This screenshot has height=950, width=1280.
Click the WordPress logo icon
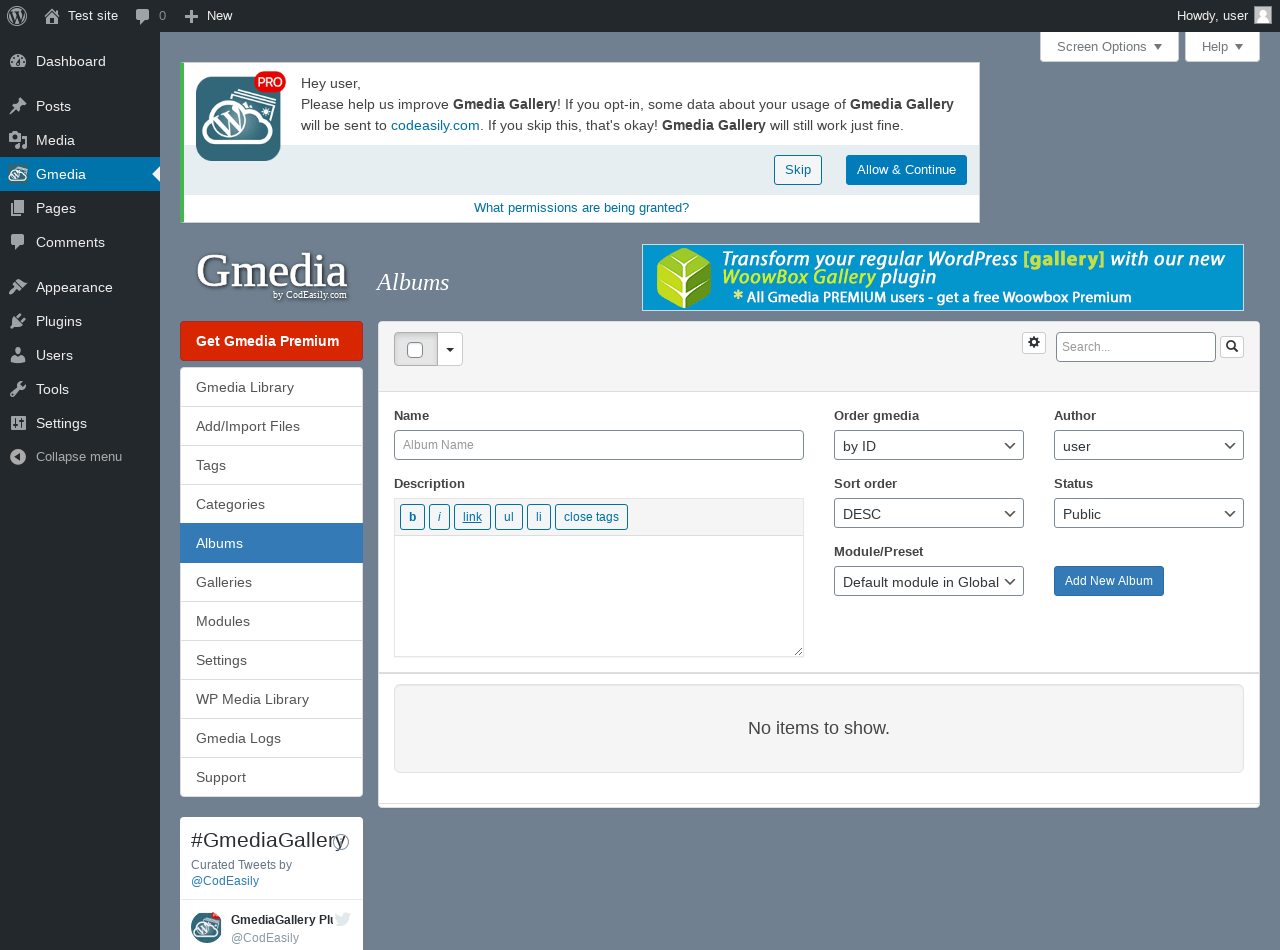(17, 16)
